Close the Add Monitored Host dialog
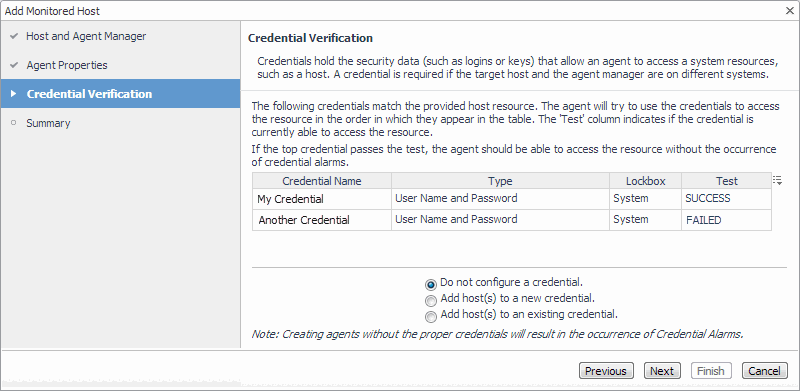 pos(789,11)
